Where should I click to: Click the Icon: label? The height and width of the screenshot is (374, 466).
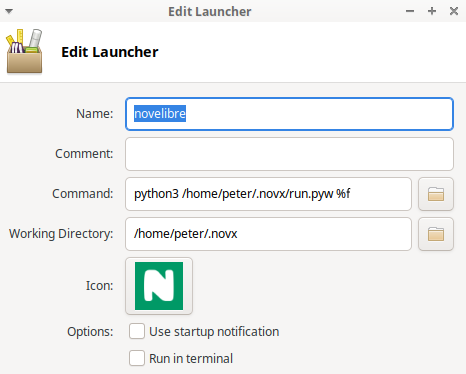click(99, 286)
